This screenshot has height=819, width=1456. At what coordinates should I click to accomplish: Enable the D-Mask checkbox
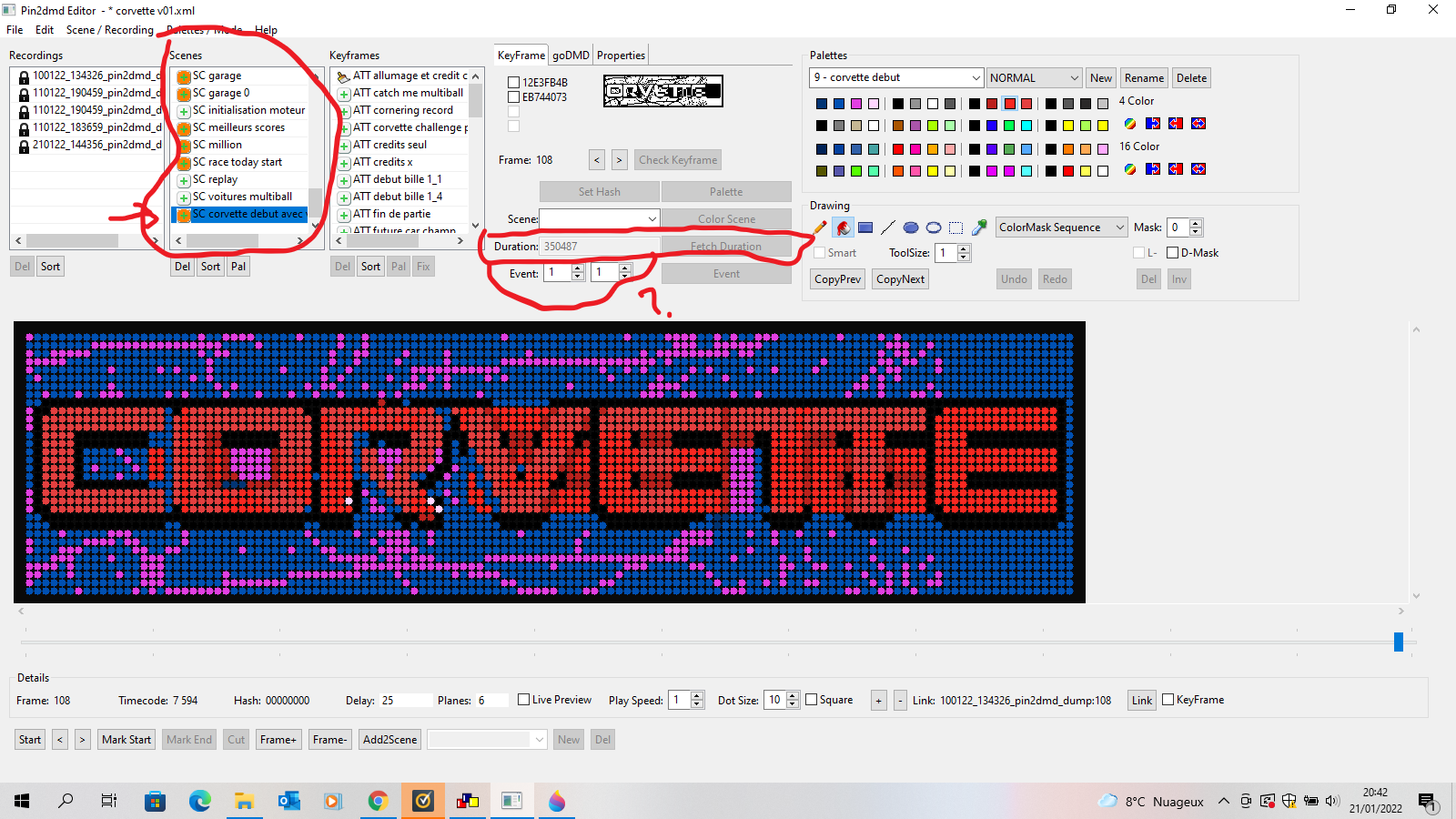coord(1172,253)
